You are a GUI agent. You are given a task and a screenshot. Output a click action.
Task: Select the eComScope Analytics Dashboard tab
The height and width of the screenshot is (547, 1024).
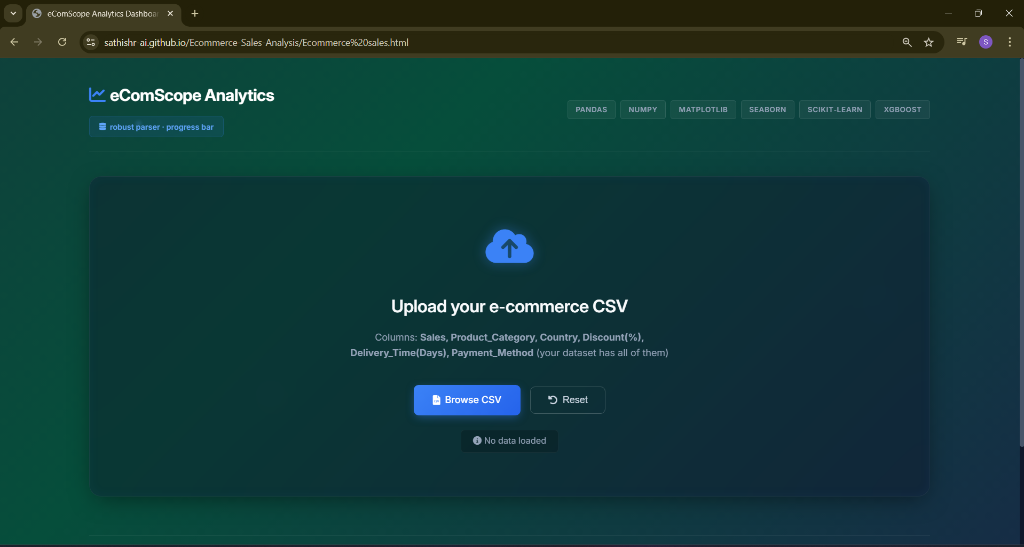click(x=95, y=13)
